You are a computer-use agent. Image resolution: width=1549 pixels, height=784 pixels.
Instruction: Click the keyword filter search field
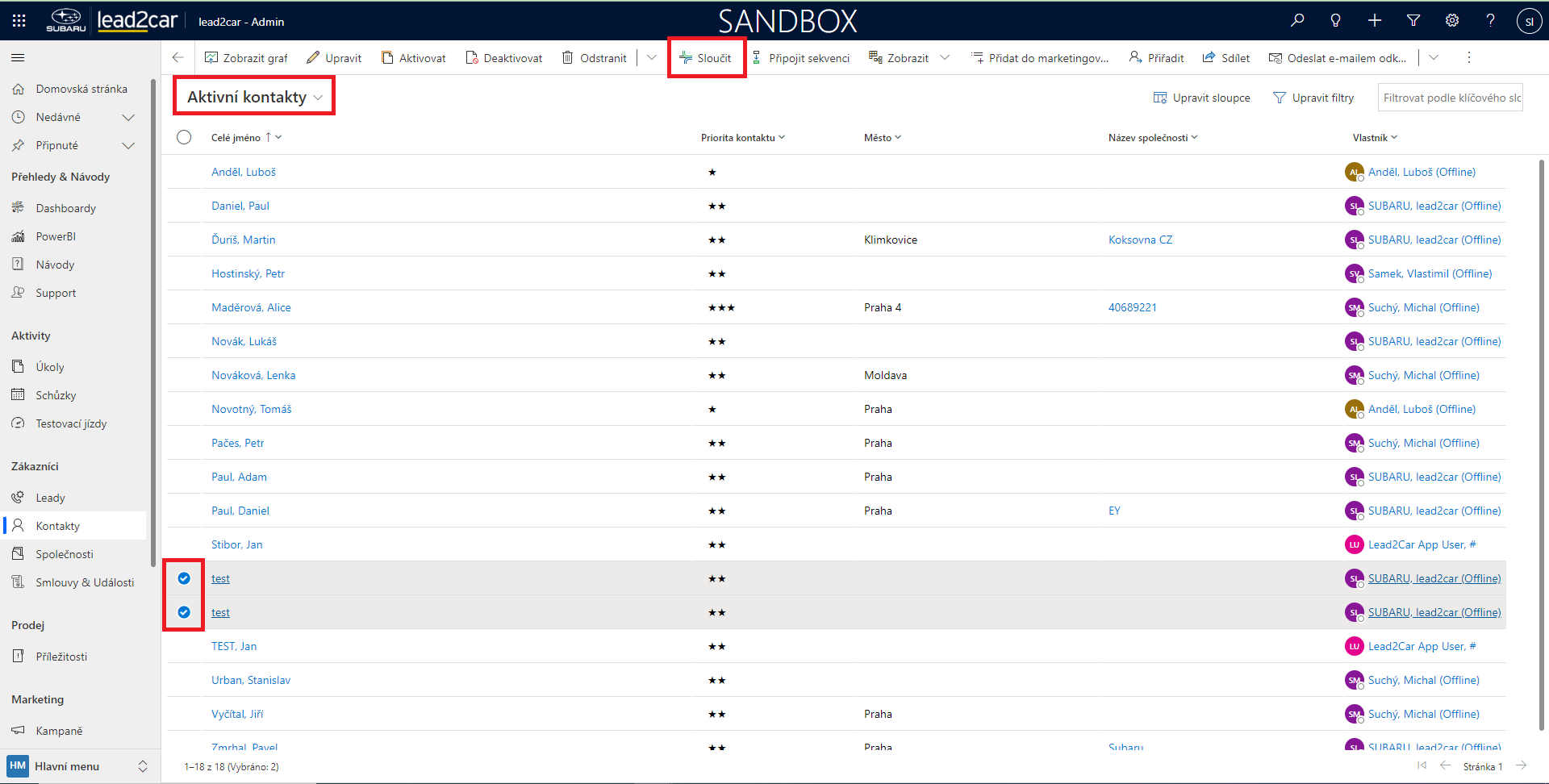pyautogui.click(x=1450, y=98)
